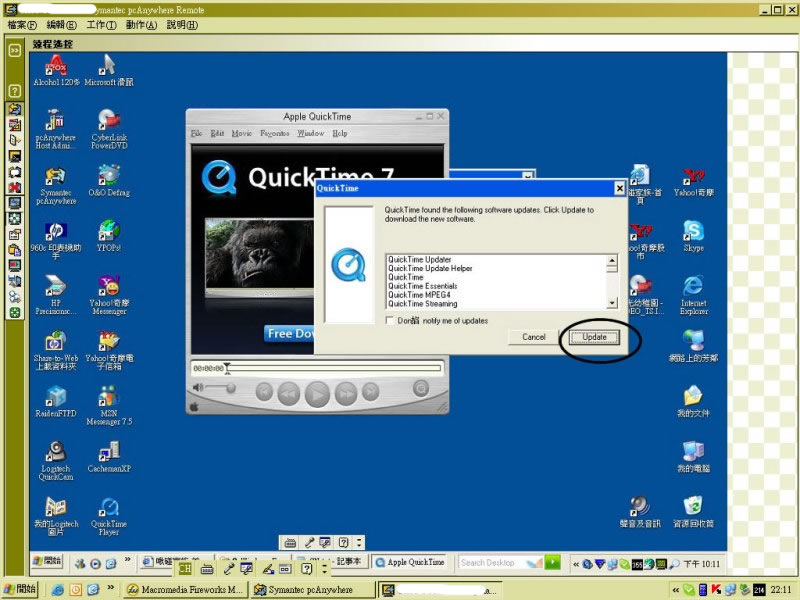800x600 pixels.
Task: Click into the Search Desktop field
Action: point(492,562)
